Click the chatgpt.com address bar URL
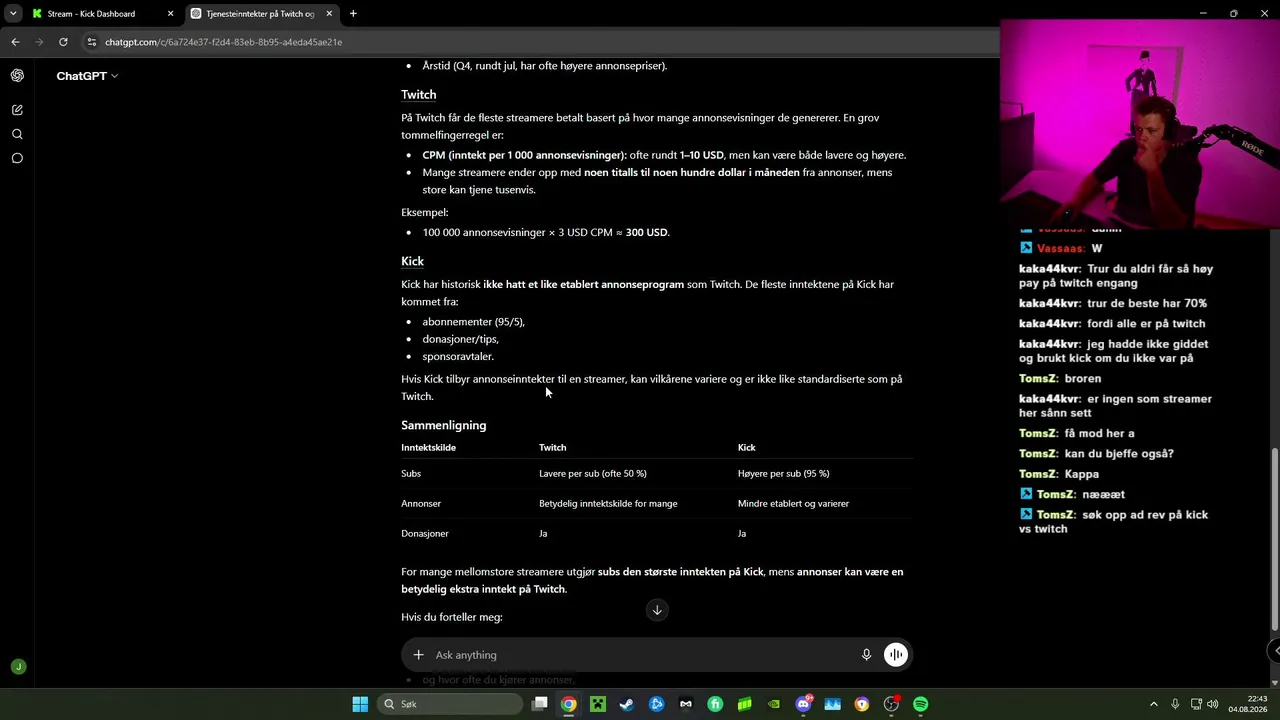Screen dimensions: 1280x720 tap(224, 42)
